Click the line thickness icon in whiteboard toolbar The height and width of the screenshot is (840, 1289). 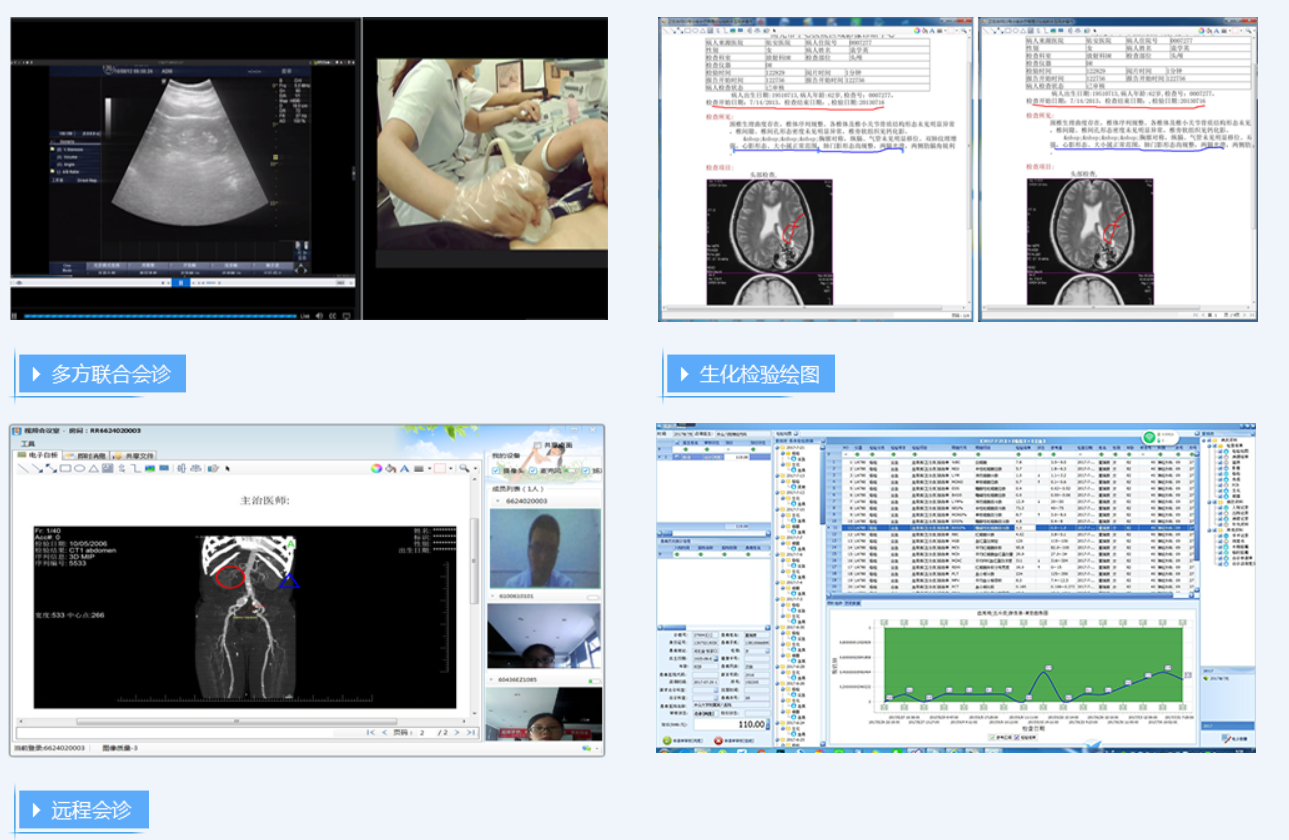(419, 468)
